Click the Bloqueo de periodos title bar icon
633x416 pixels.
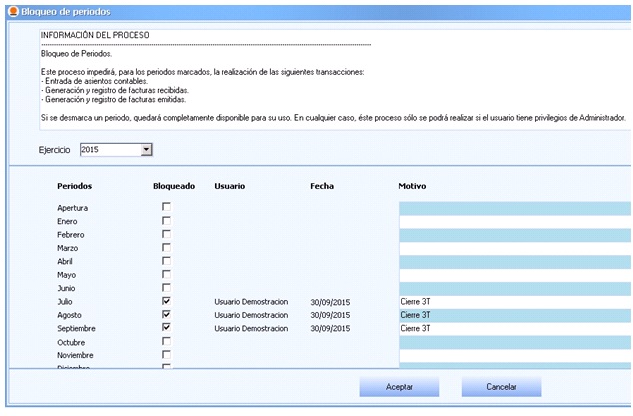[x=10, y=10]
